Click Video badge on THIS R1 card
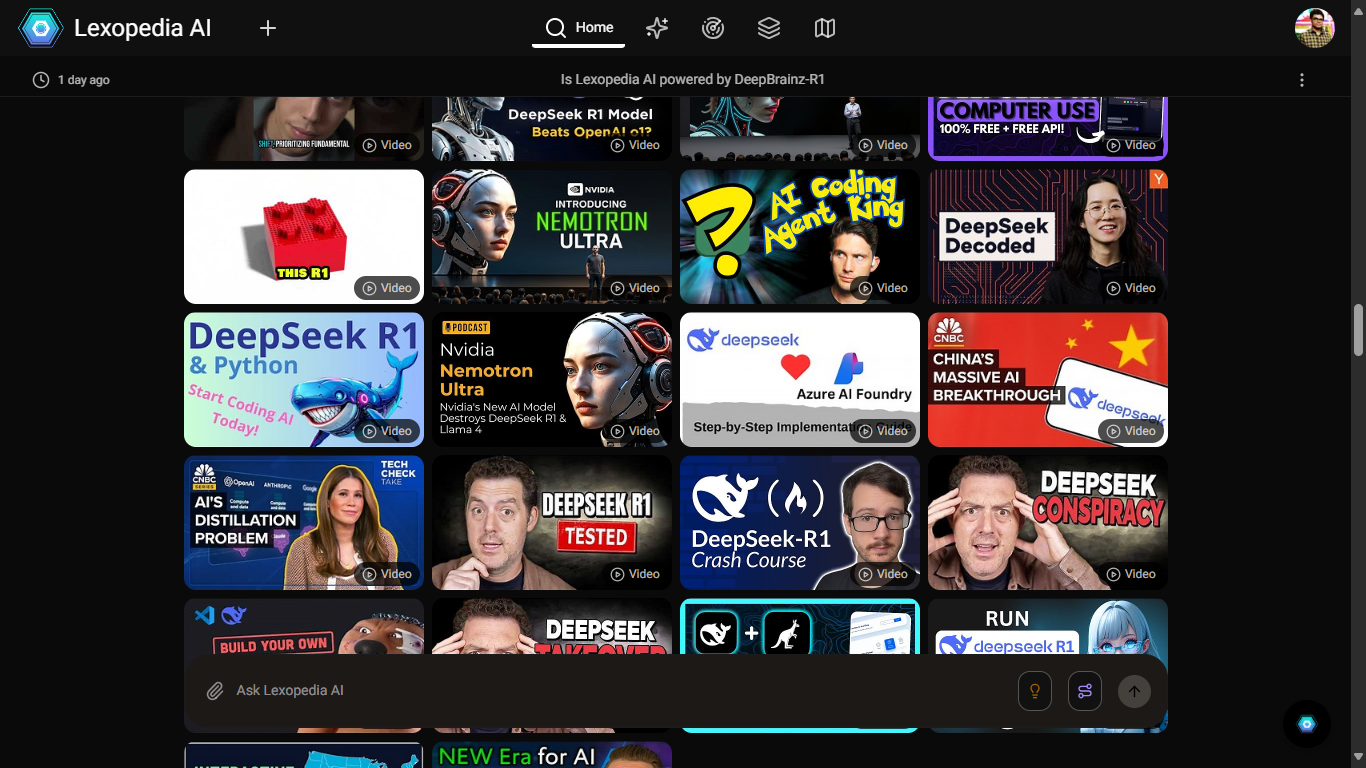The image size is (1366, 768). tap(387, 288)
